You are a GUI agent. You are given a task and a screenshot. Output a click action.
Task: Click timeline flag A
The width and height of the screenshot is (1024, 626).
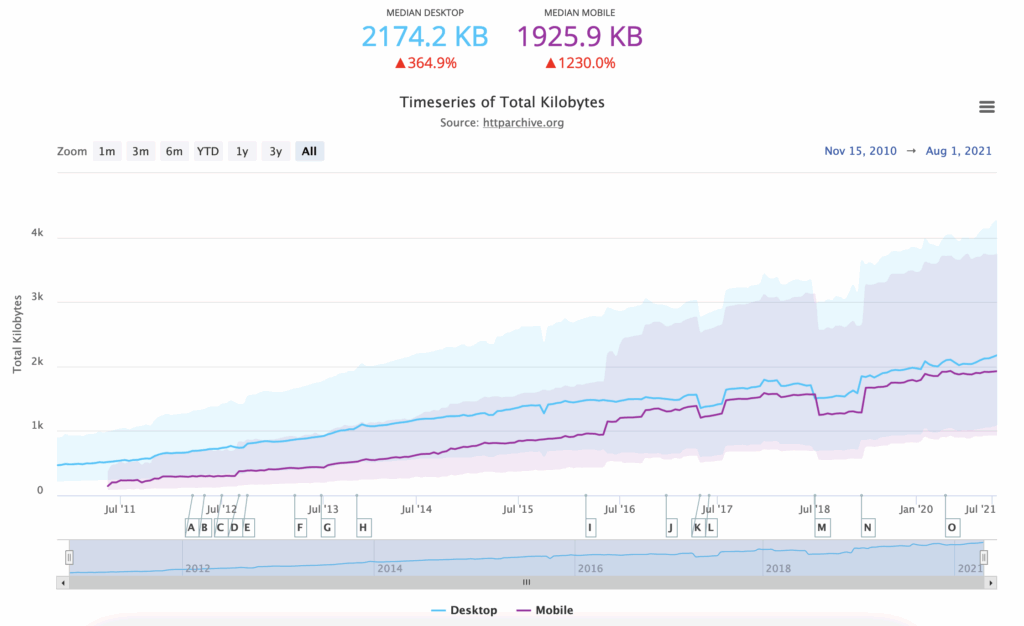click(191, 527)
